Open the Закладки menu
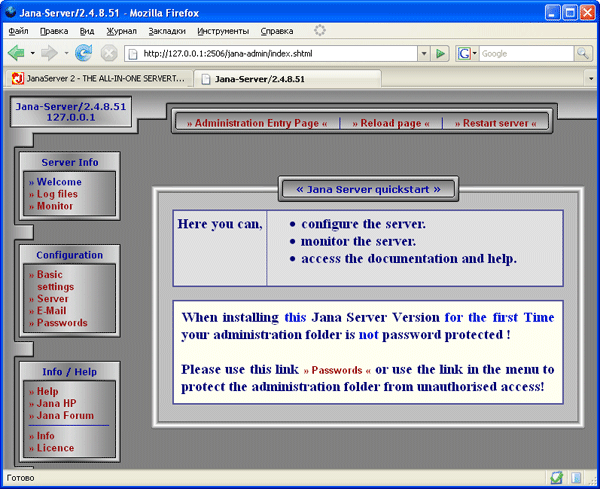 pyautogui.click(x=167, y=31)
